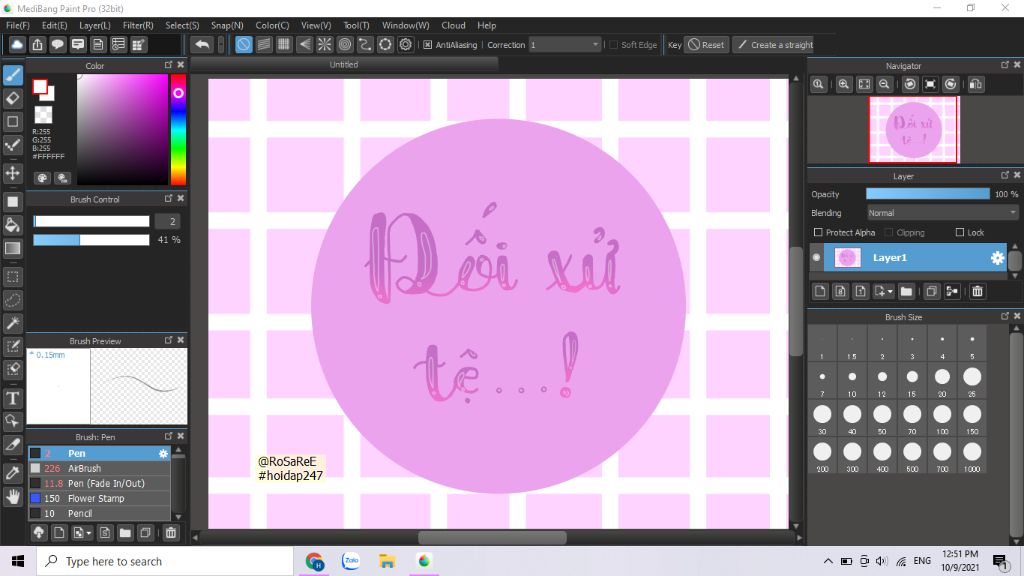Click the Navigator canvas thumbnail
This screenshot has width=1024, height=576.
913,129
